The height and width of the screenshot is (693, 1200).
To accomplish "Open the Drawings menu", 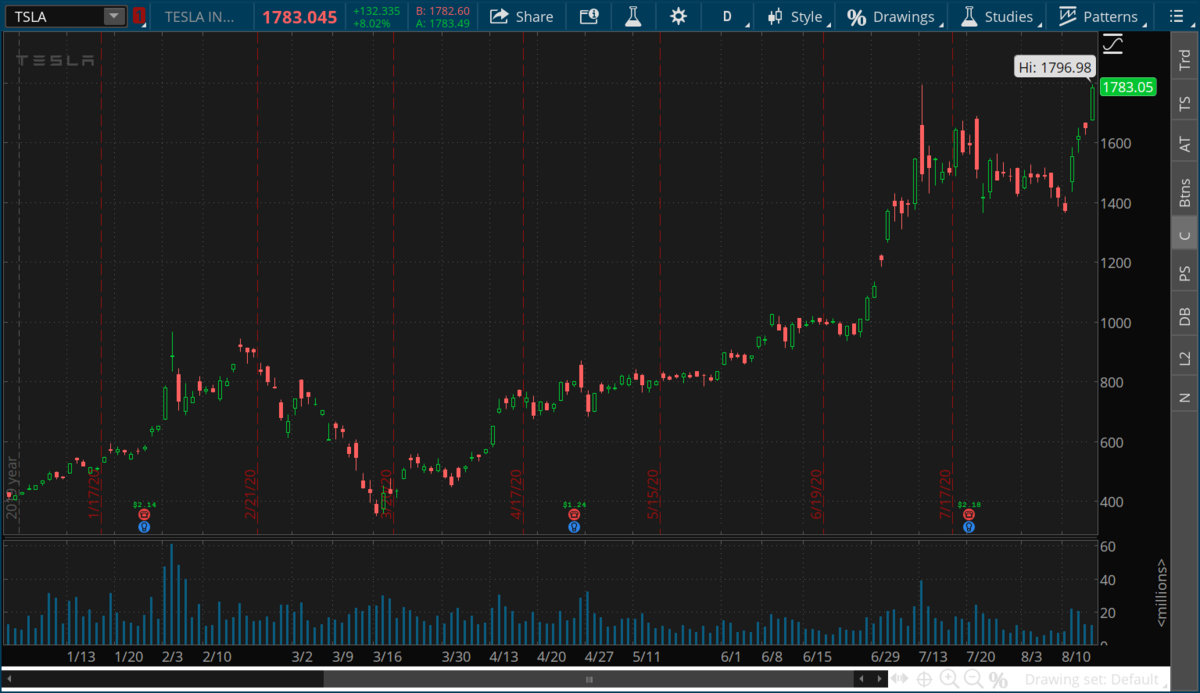I will [895, 16].
